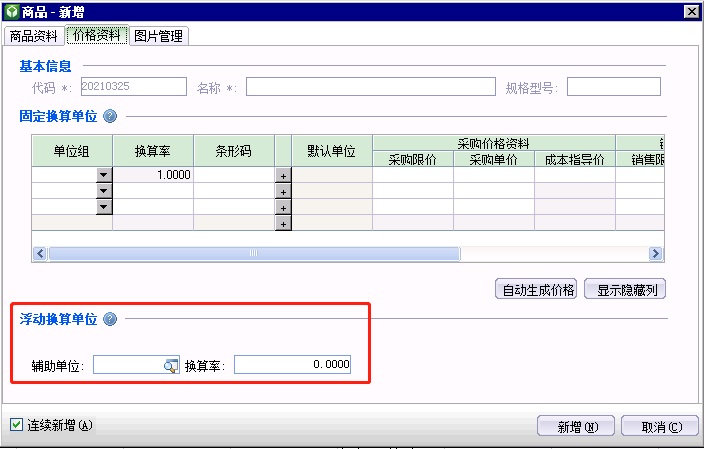Expand 单位组 dropdown in first row

click(x=103, y=175)
